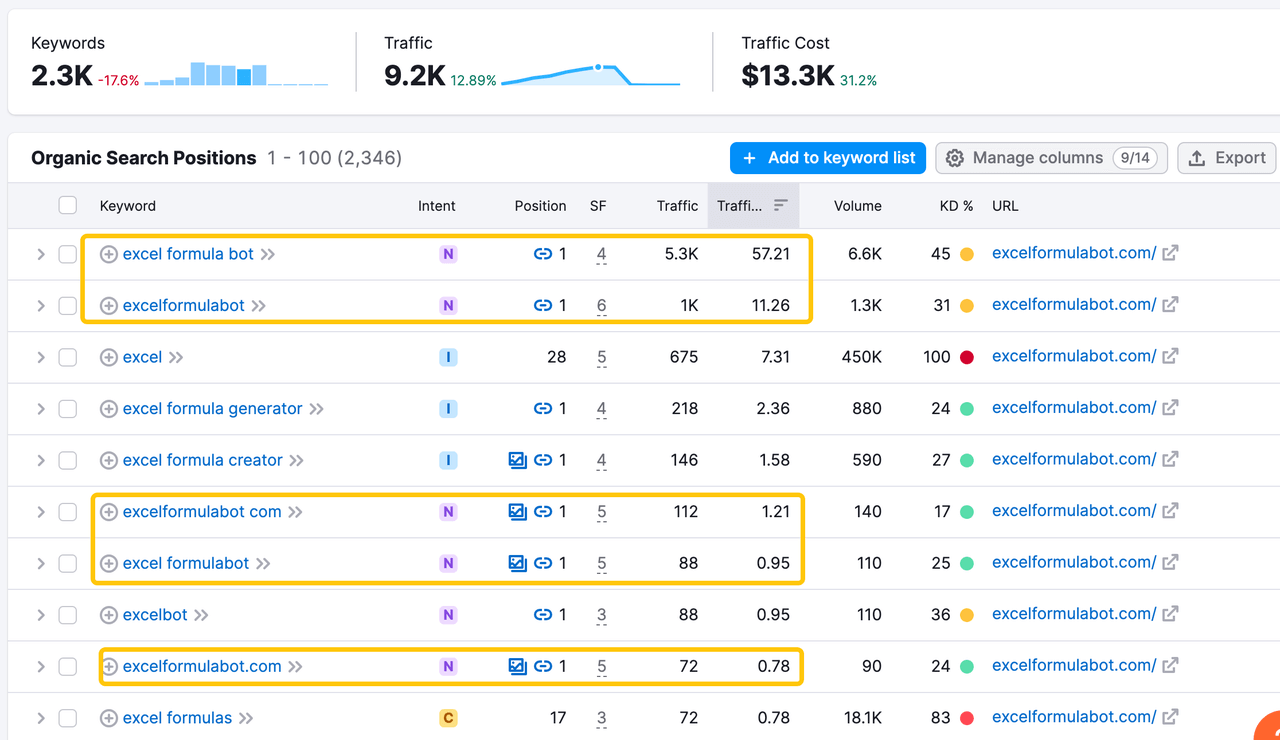Click image pack icon in 'excelformulabot.com' row
The image size is (1280, 740).
point(517,666)
